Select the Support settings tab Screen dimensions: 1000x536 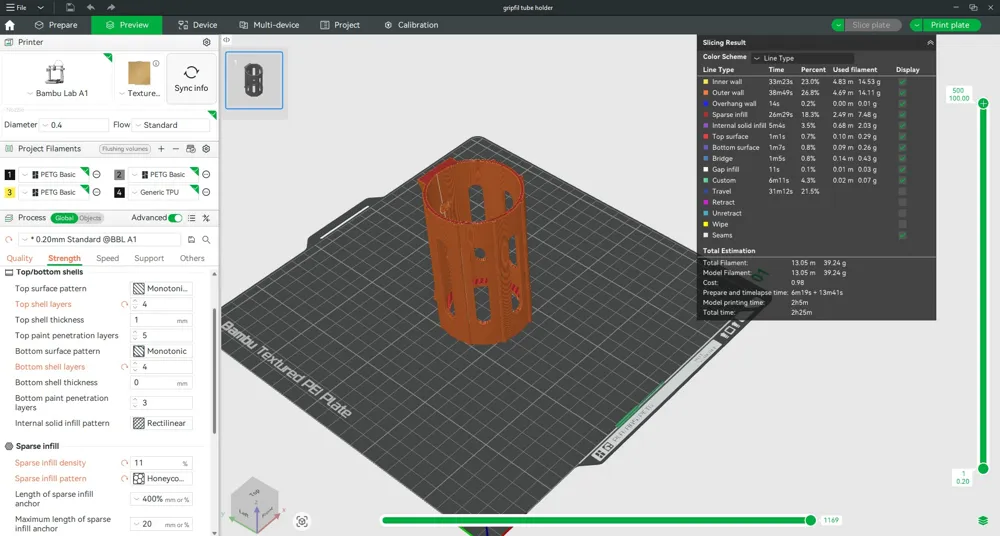(x=149, y=258)
